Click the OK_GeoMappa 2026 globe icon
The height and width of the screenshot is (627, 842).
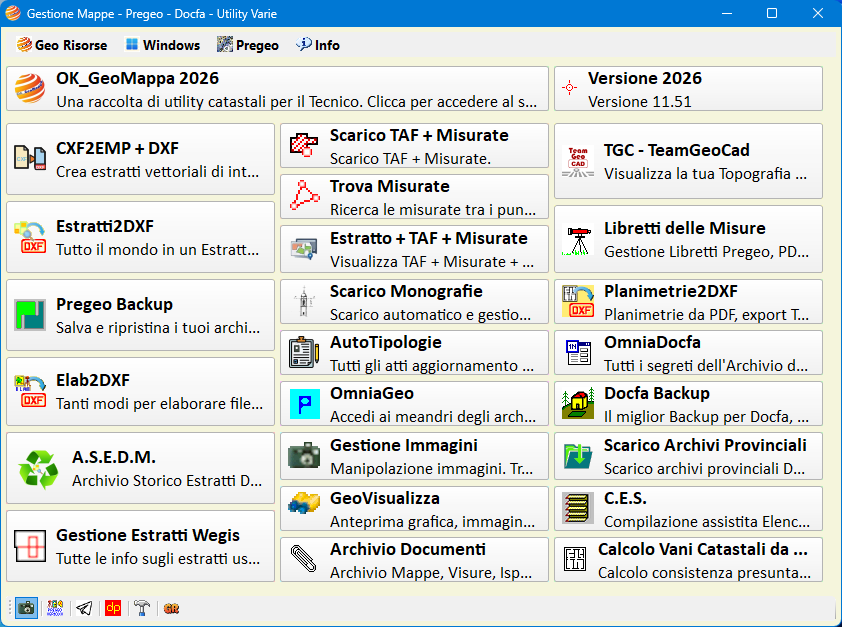coord(30,89)
